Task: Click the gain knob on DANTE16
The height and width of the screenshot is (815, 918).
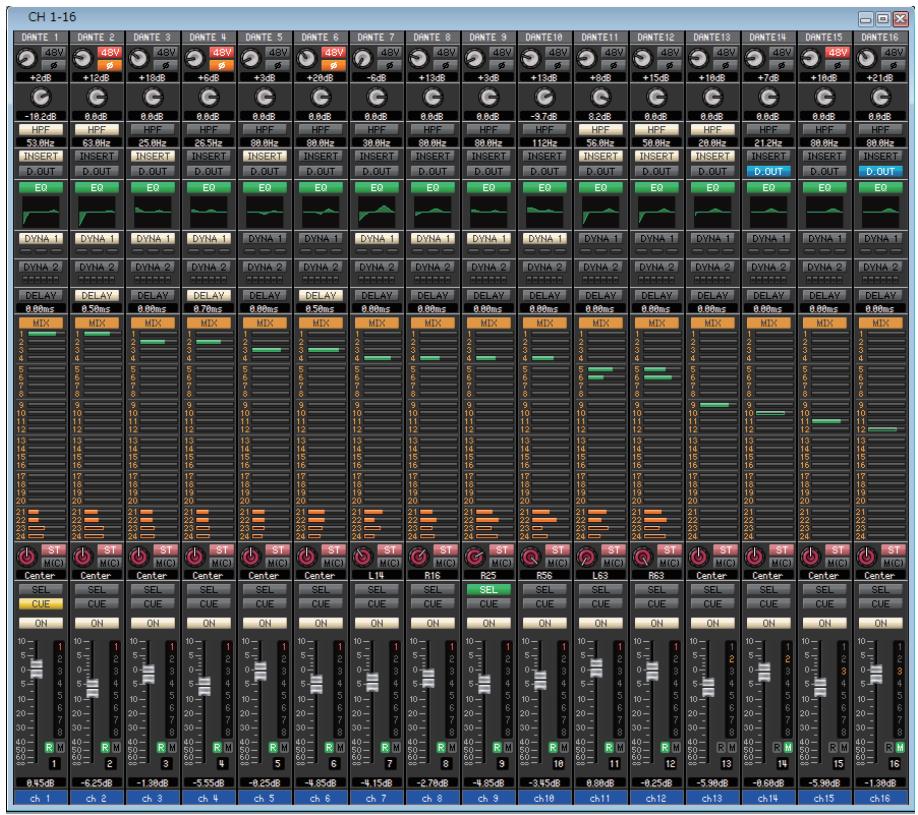Action: (866, 59)
